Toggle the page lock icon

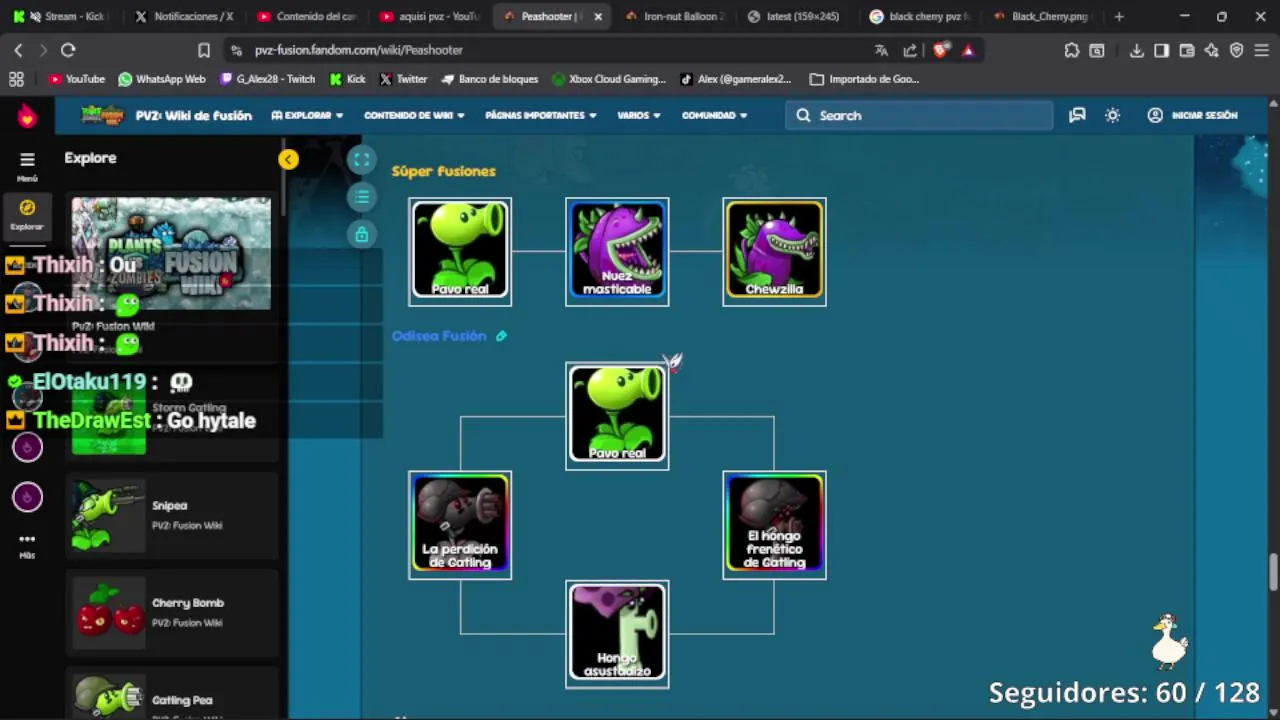(362, 234)
